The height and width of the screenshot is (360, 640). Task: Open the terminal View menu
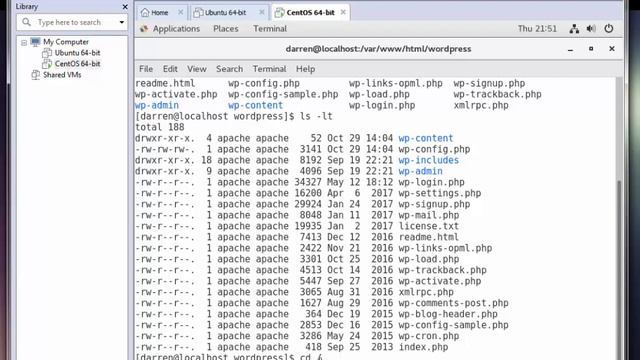click(x=197, y=69)
